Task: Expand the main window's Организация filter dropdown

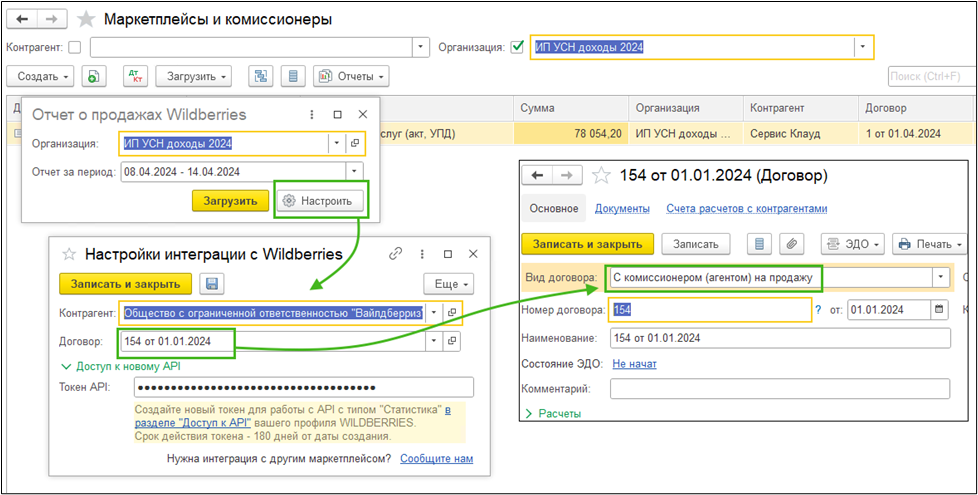Action: point(864,47)
